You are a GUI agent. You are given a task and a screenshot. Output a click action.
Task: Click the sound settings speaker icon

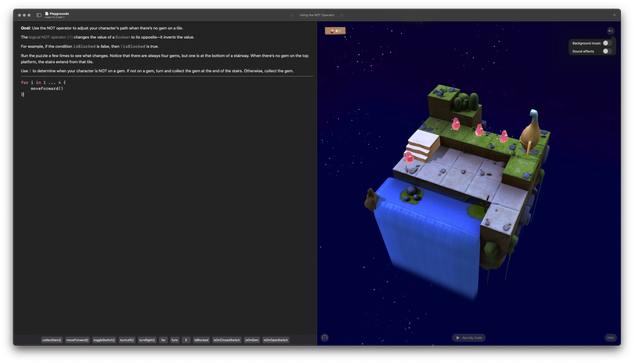coord(611,31)
